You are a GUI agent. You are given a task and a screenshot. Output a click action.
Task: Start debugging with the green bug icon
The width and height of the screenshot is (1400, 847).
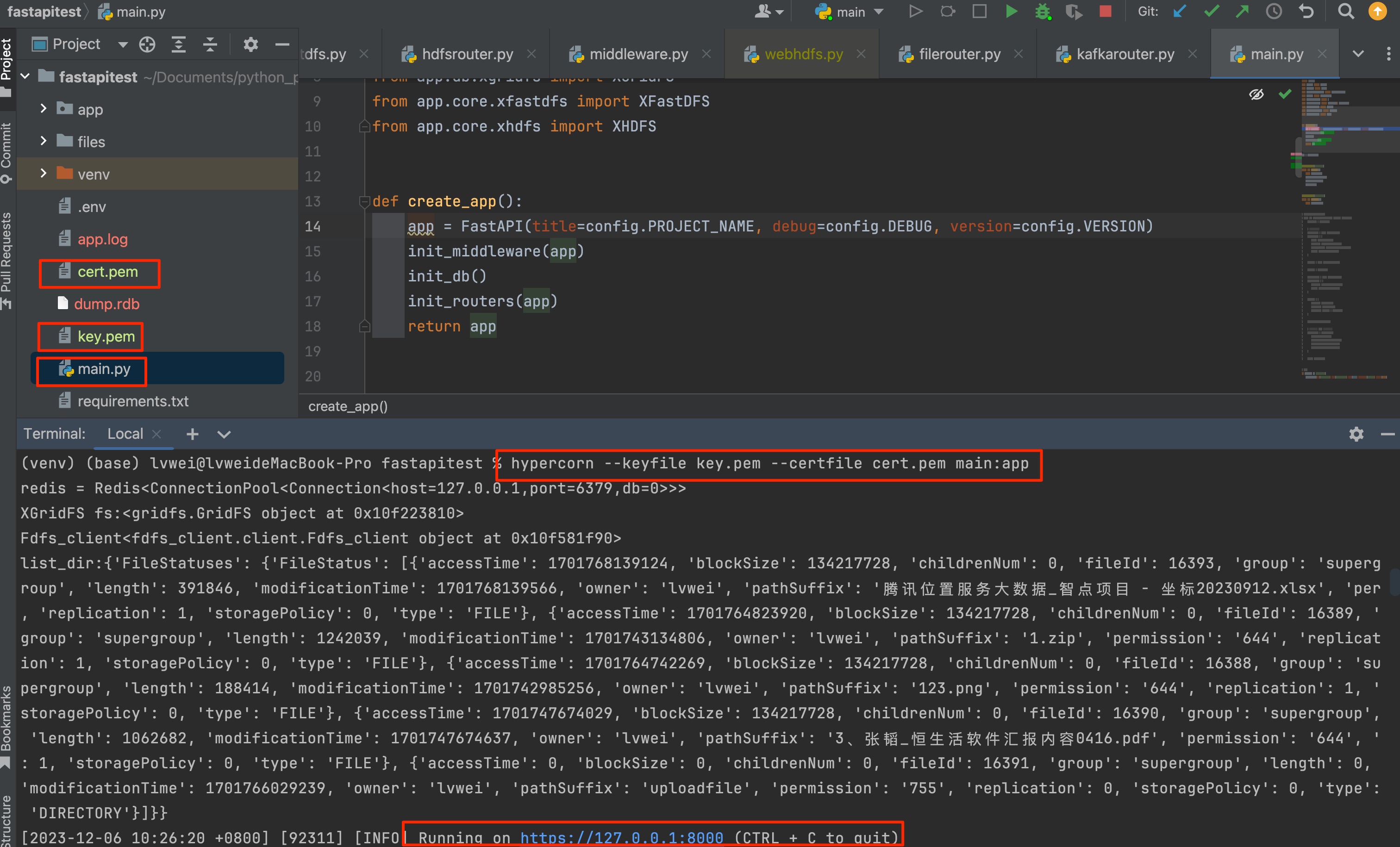click(x=1043, y=12)
